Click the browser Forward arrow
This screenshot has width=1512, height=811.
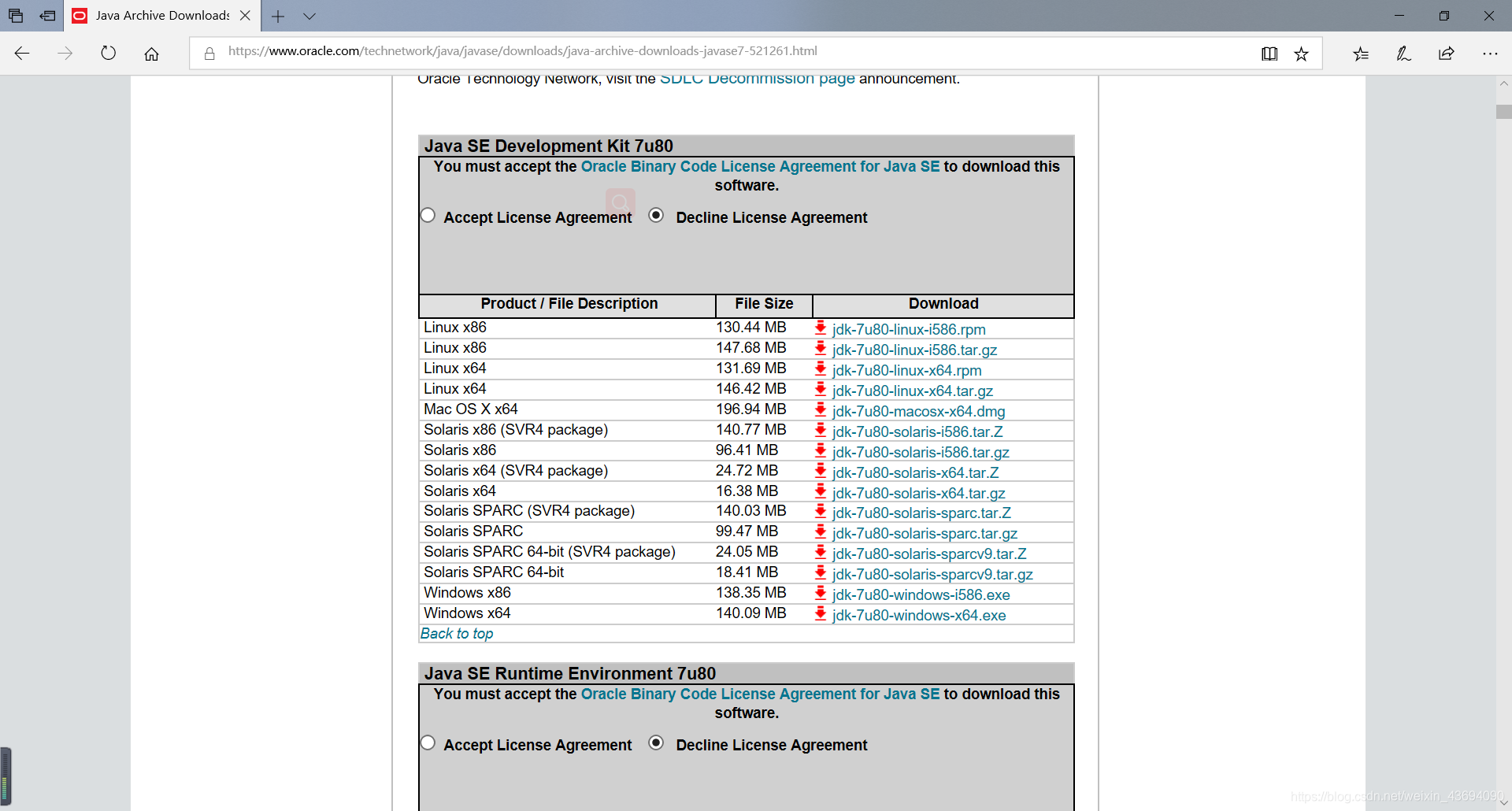[x=65, y=54]
